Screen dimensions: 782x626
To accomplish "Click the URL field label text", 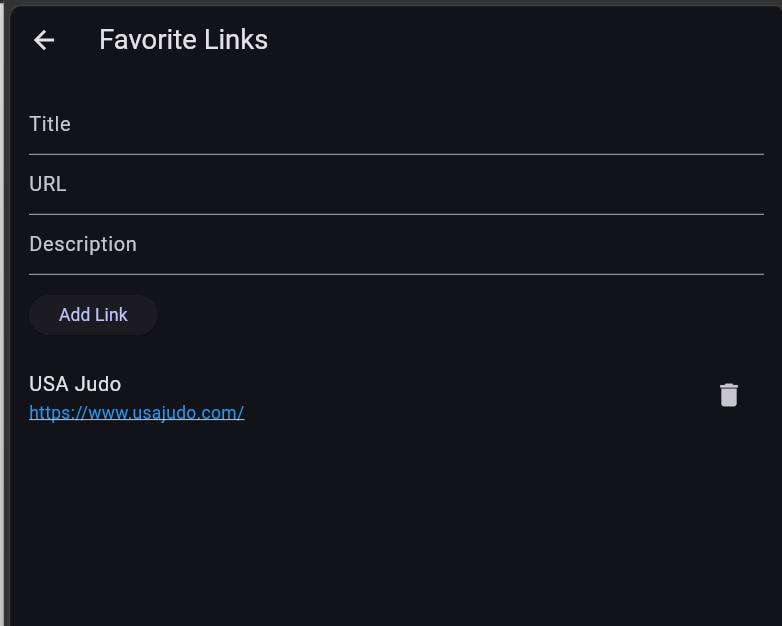I will click(x=48, y=184).
